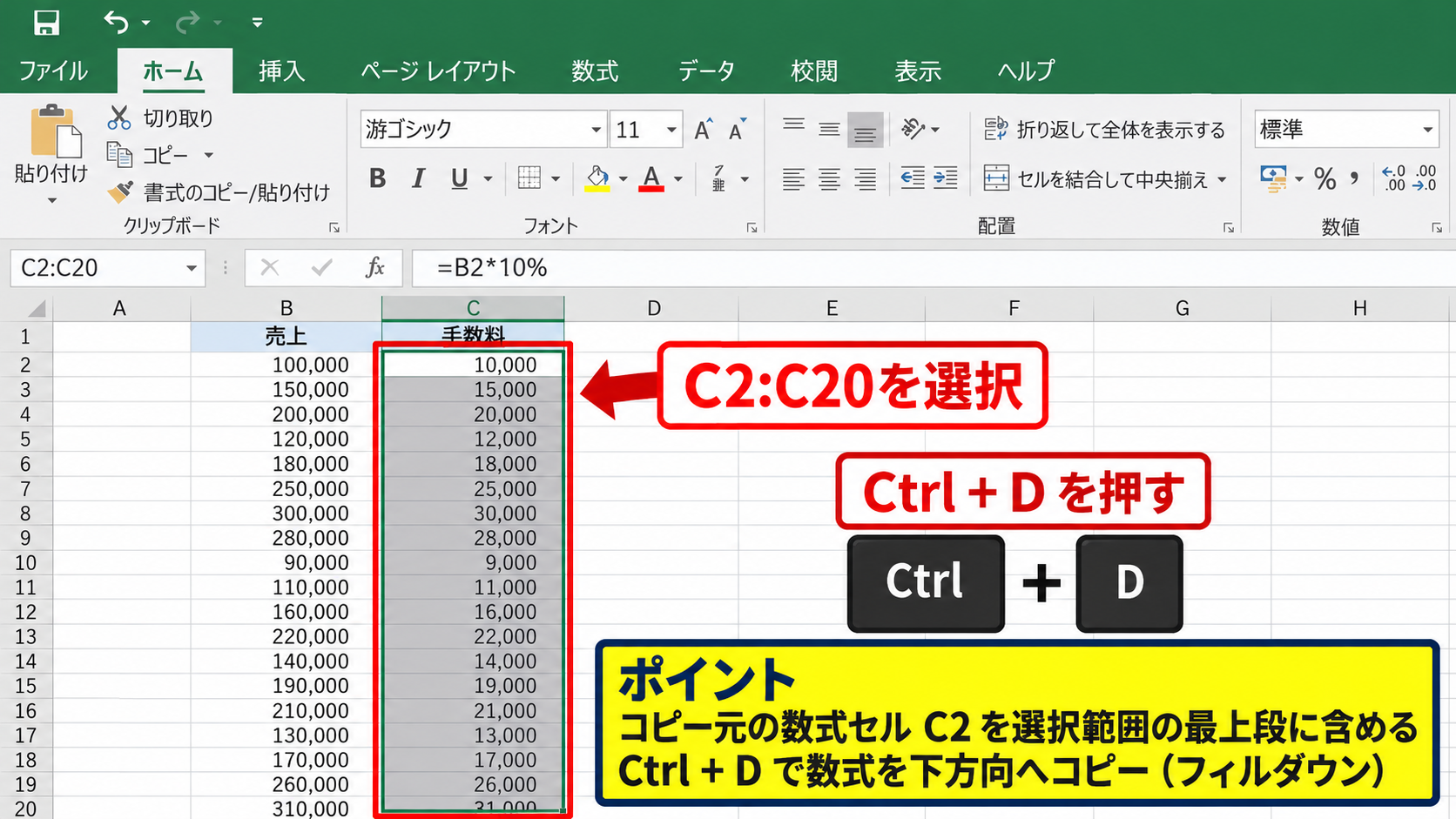This screenshot has width=1456, height=819.
Task: Switch to the 挿入 tab
Action: pyautogui.click(x=281, y=70)
